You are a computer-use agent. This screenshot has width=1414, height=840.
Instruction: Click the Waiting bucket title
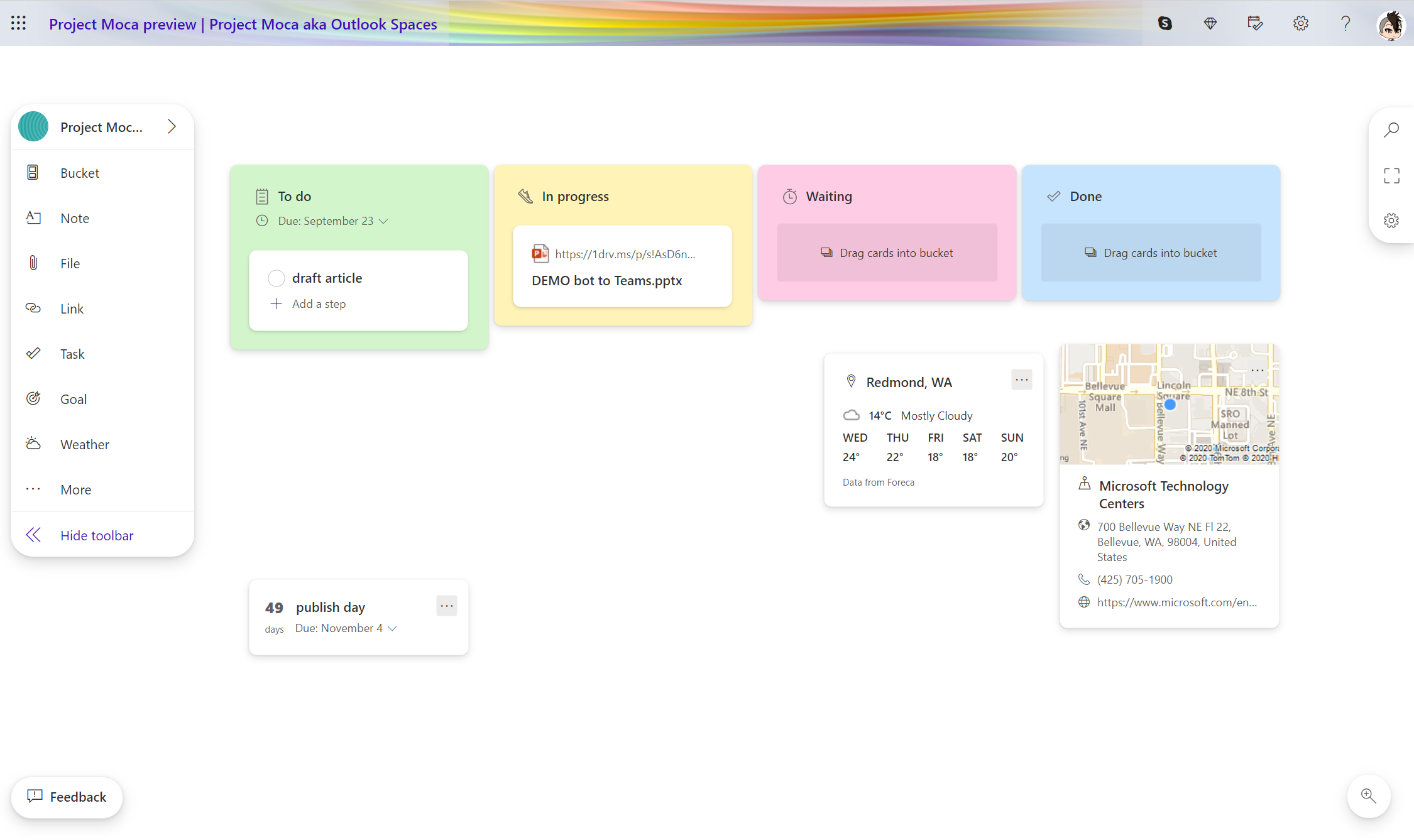[829, 196]
